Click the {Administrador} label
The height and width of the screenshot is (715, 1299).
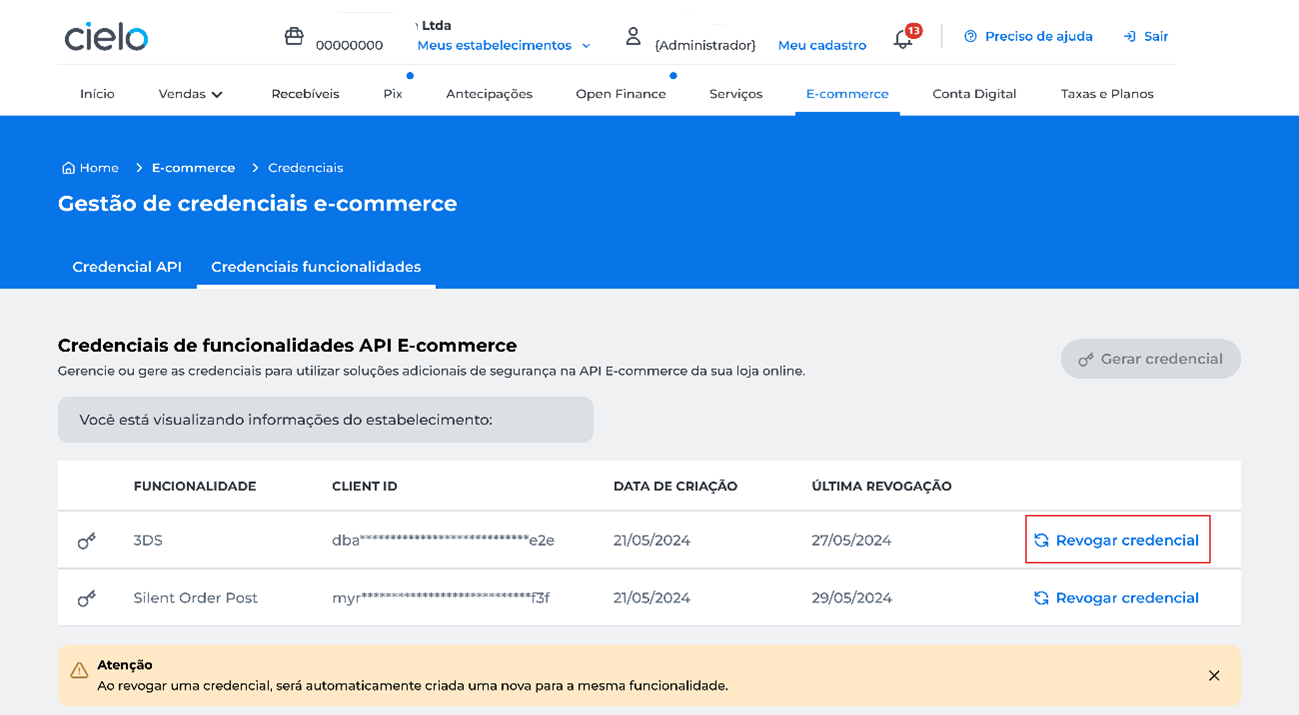pos(705,45)
